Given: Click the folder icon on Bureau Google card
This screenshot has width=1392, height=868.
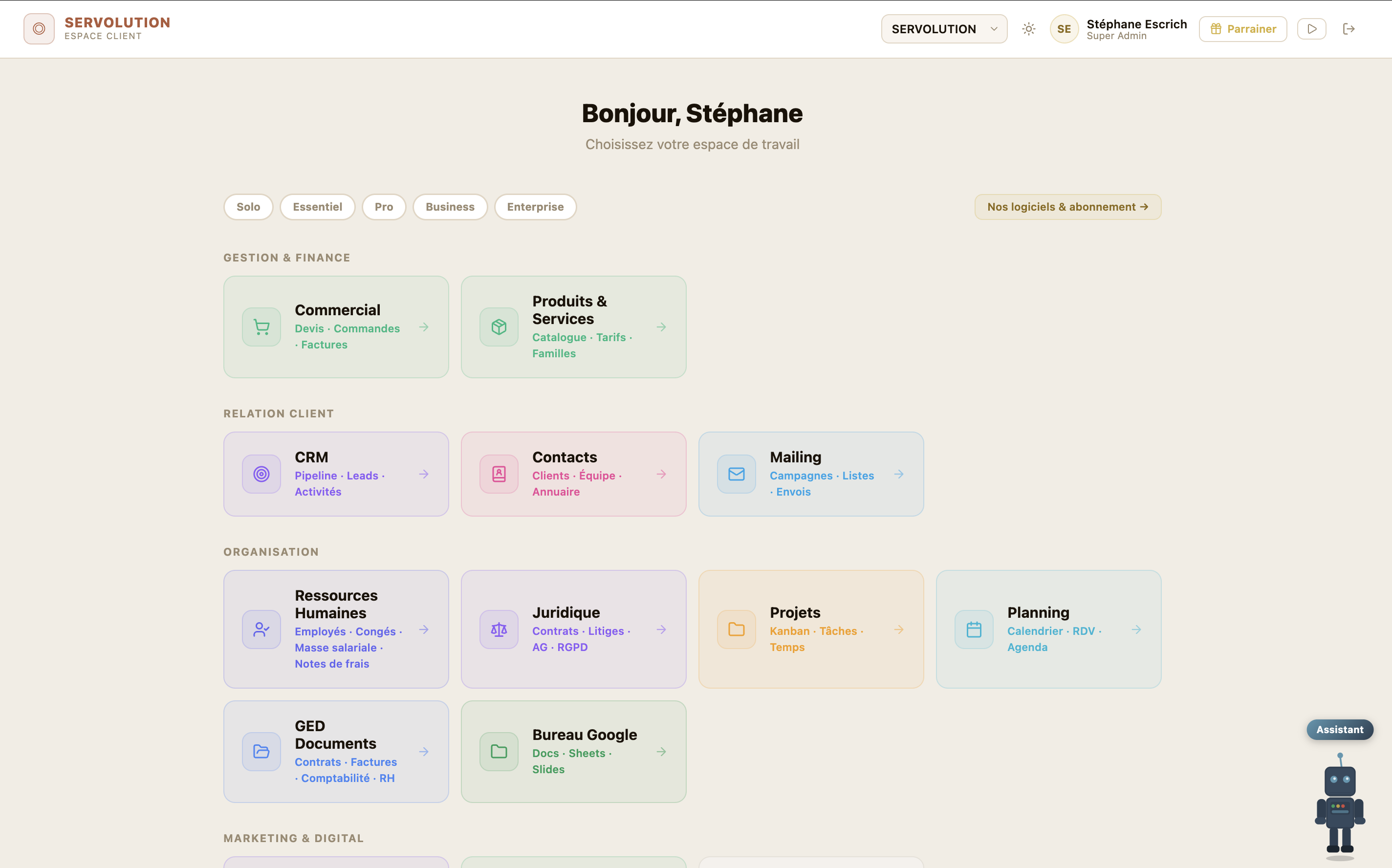Looking at the screenshot, I should coord(498,751).
